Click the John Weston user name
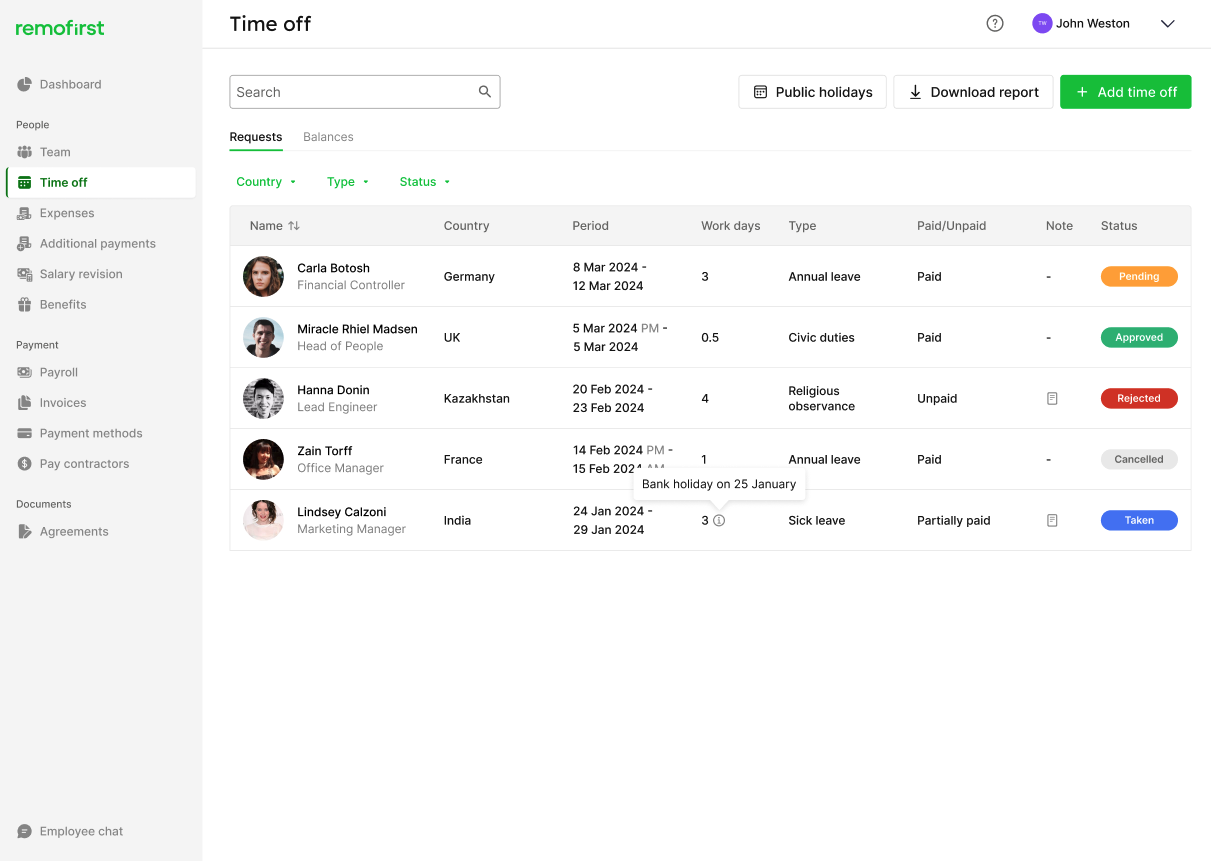Viewport: 1211px width, 861px height. pyautogui.click(x=1093, y=24)
